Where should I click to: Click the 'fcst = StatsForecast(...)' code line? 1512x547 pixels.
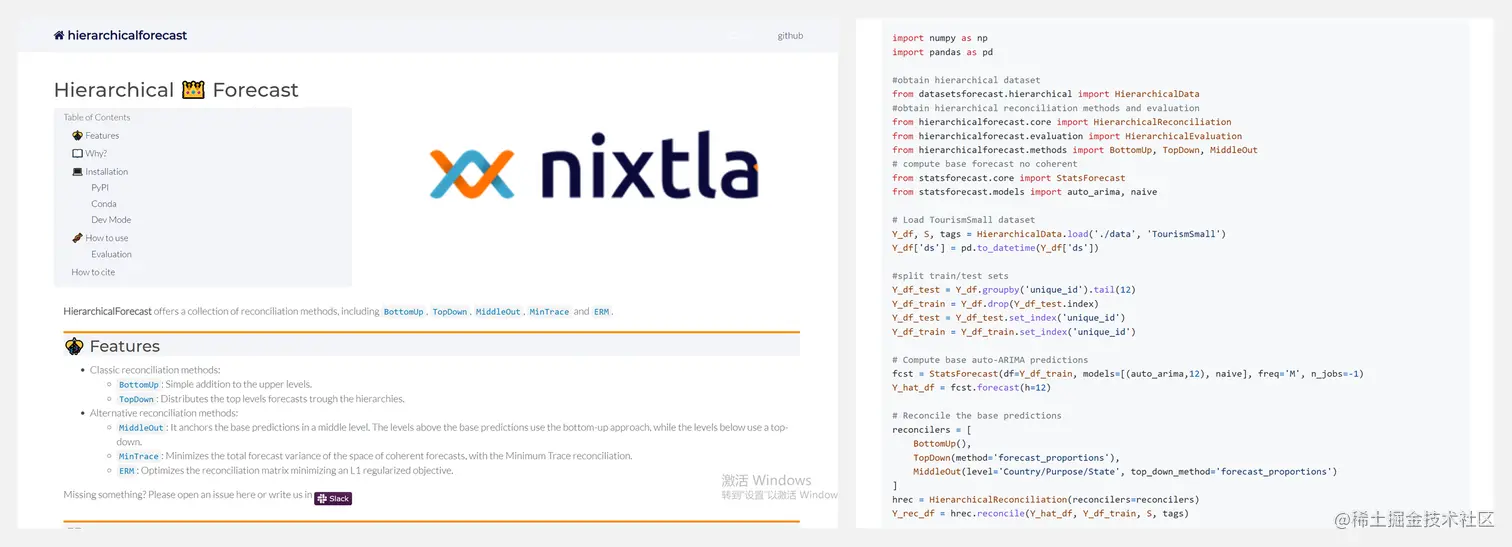click(1128, 374)
